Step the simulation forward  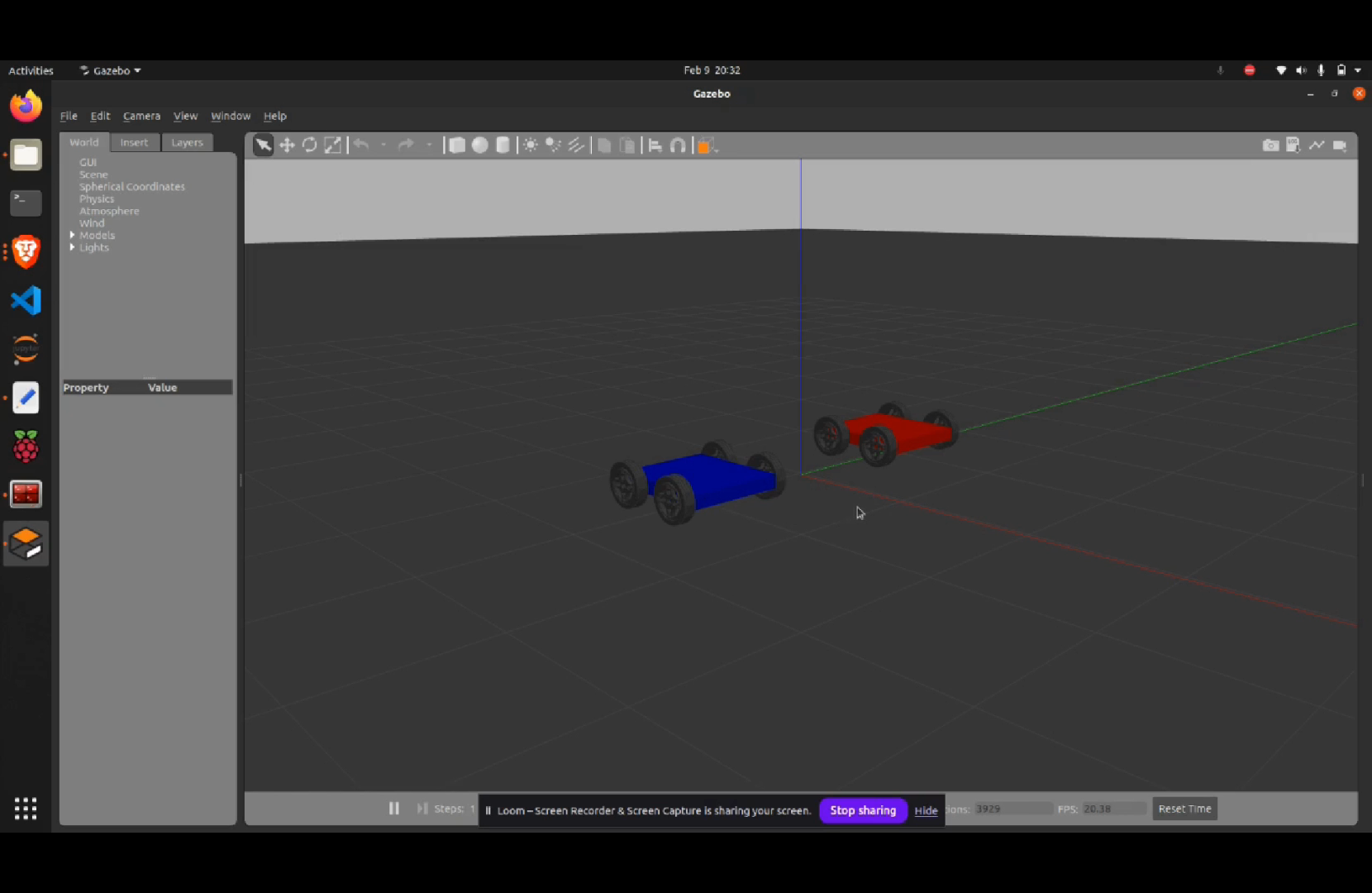pos(422,809)
